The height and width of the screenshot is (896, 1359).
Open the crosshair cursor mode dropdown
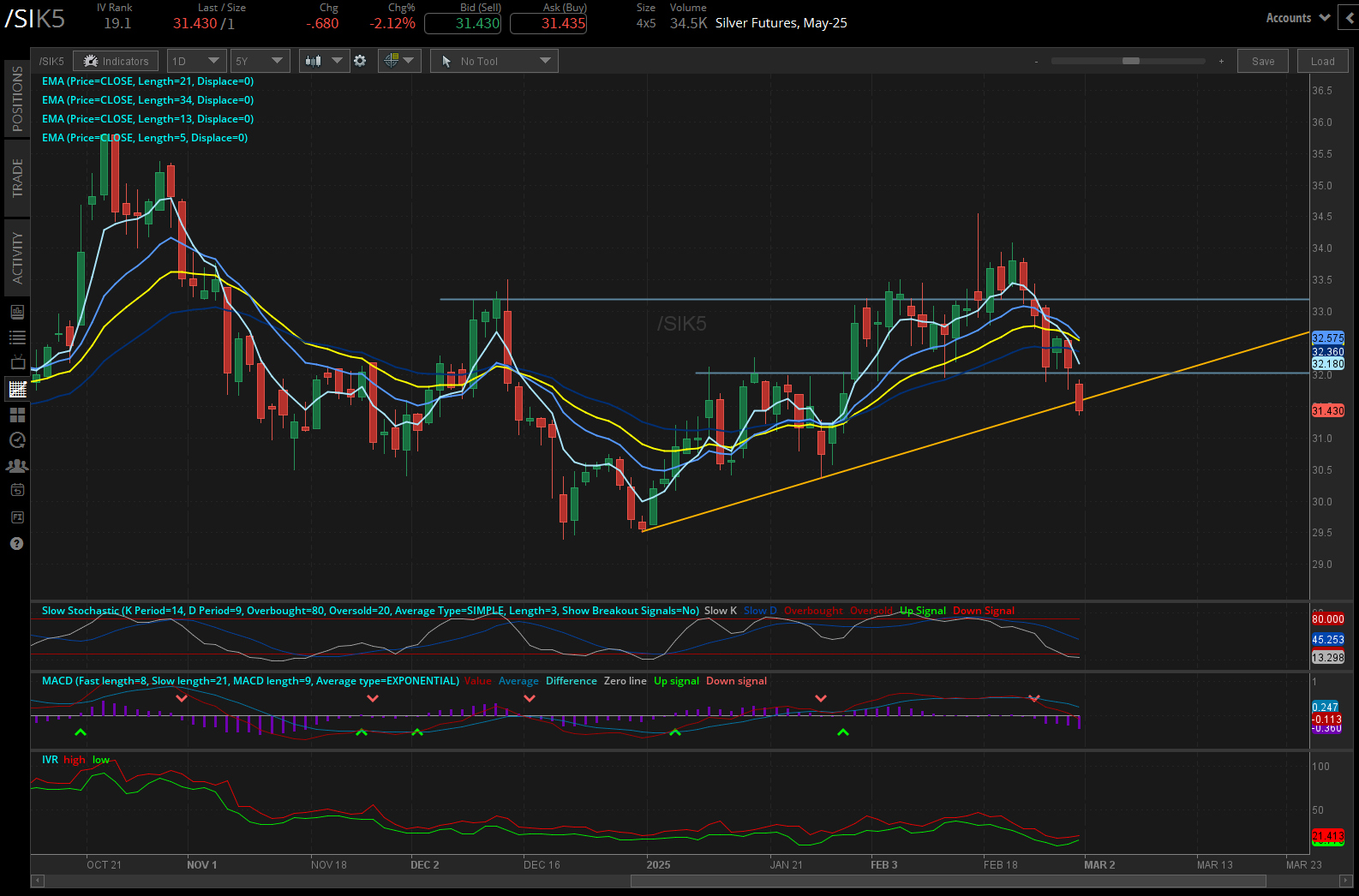click(x=398, y=61)
